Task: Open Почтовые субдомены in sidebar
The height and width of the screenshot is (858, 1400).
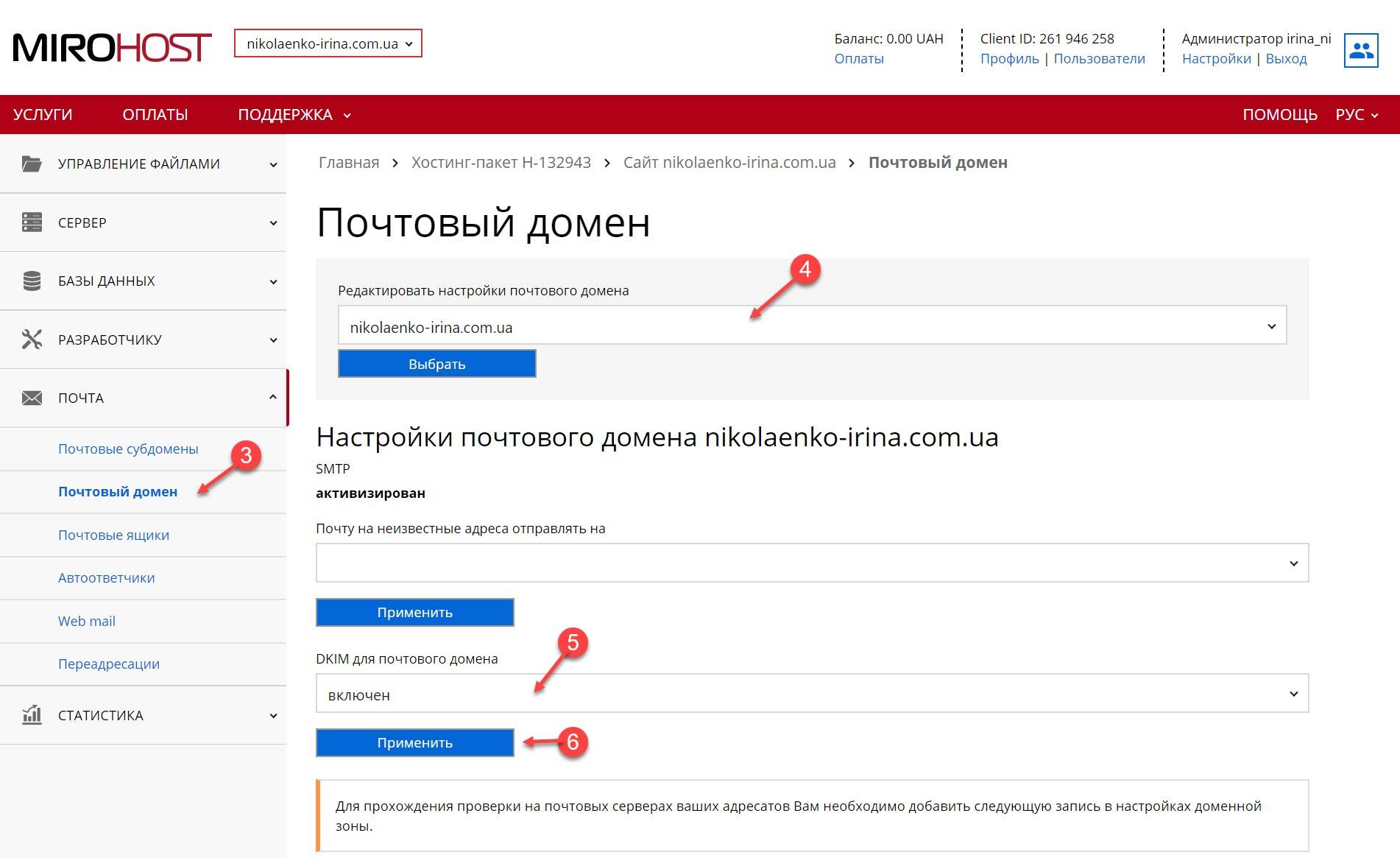Action: tap(128, 449)
